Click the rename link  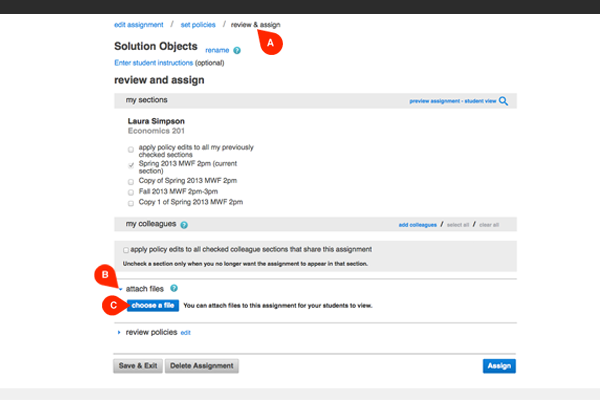(x=216, y=49)
